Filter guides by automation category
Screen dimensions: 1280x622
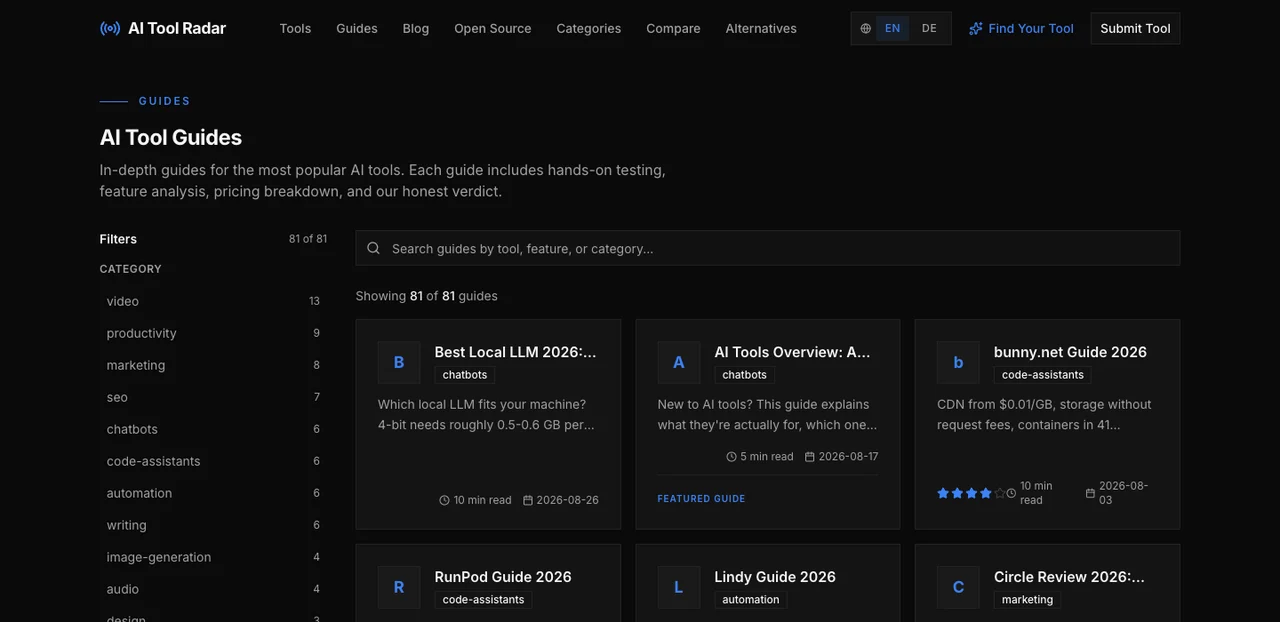(213, 493)
